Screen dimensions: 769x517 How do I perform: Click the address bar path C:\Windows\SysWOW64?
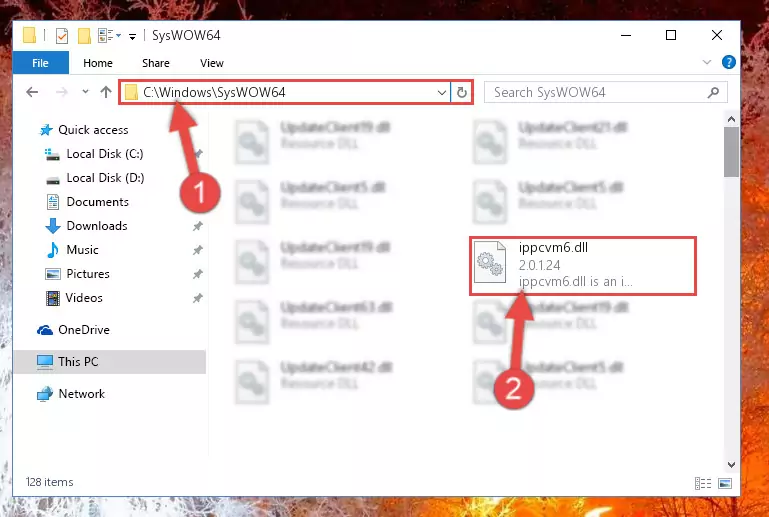tap(214, 92)
